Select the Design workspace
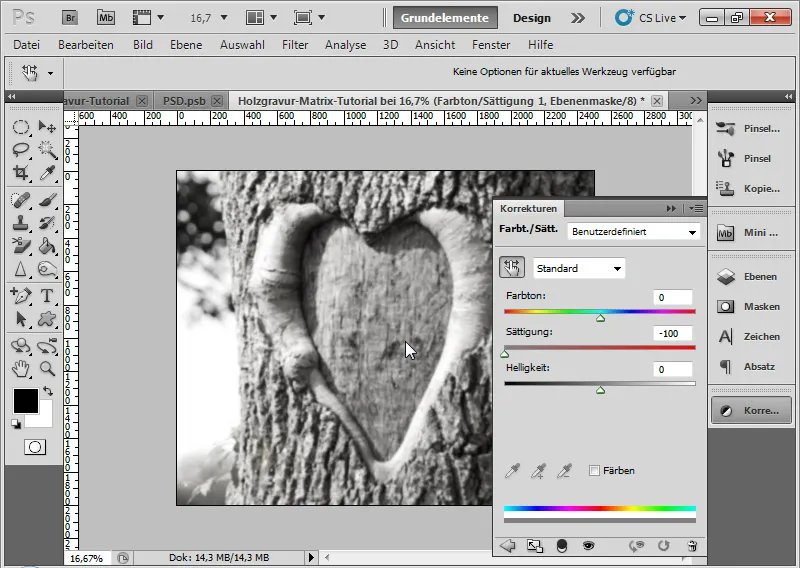Viewport: 800px width, 568px height. (532, 18)
